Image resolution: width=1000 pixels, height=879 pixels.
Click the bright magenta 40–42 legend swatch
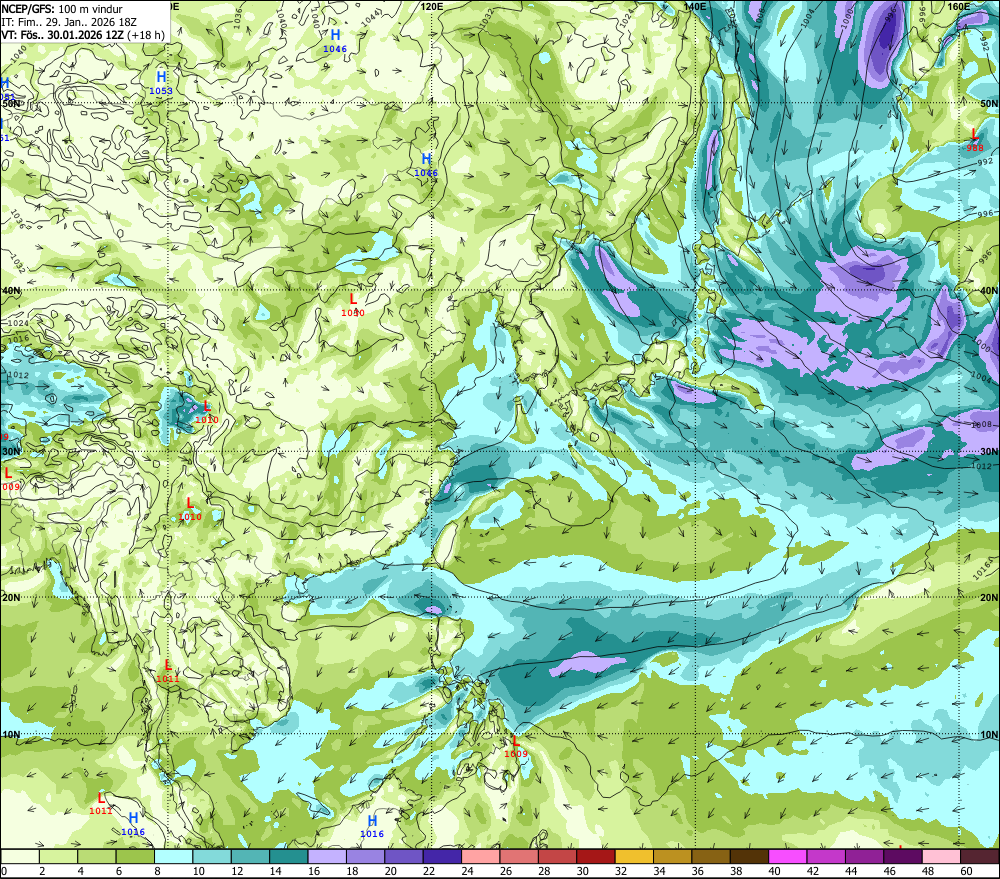click(x=788, y=856)
